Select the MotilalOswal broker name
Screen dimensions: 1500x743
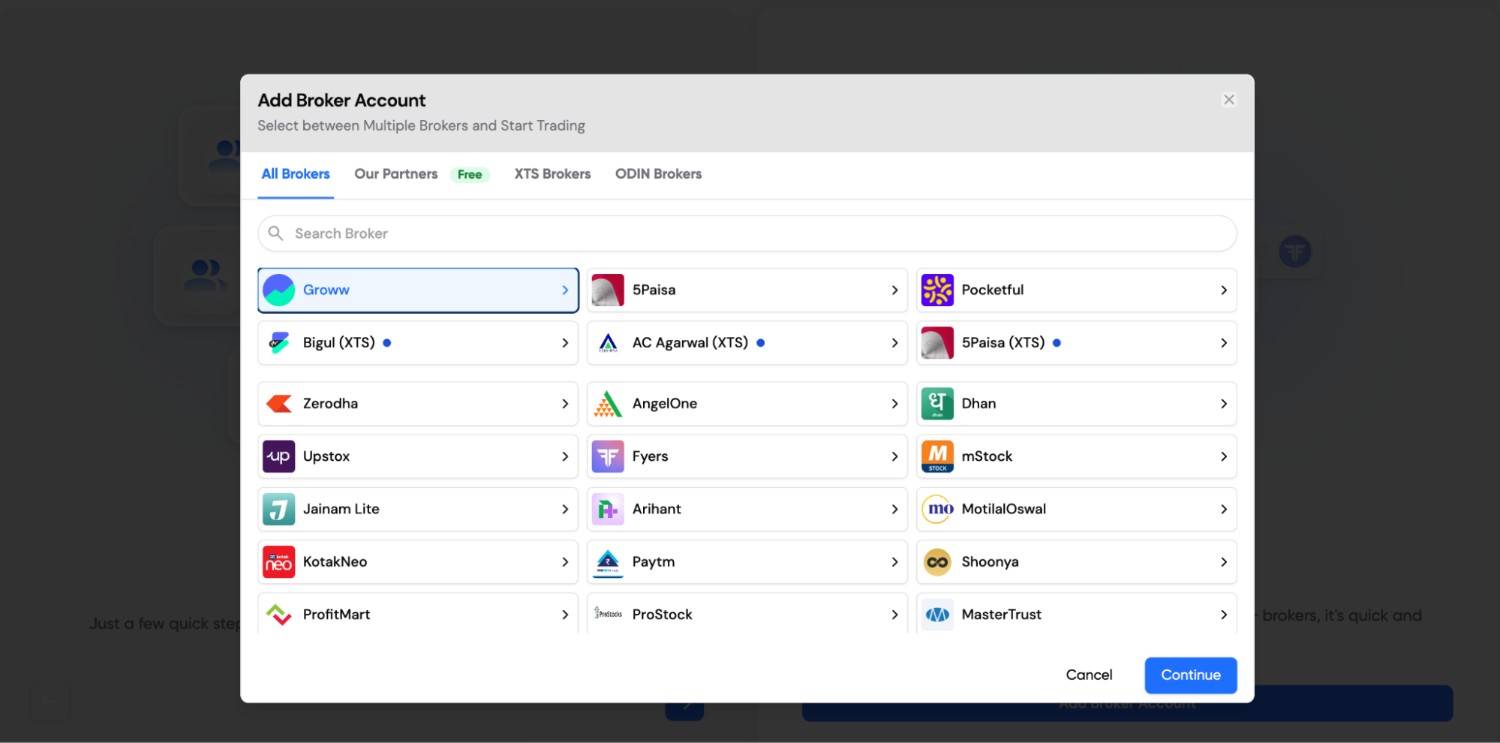1003,509
